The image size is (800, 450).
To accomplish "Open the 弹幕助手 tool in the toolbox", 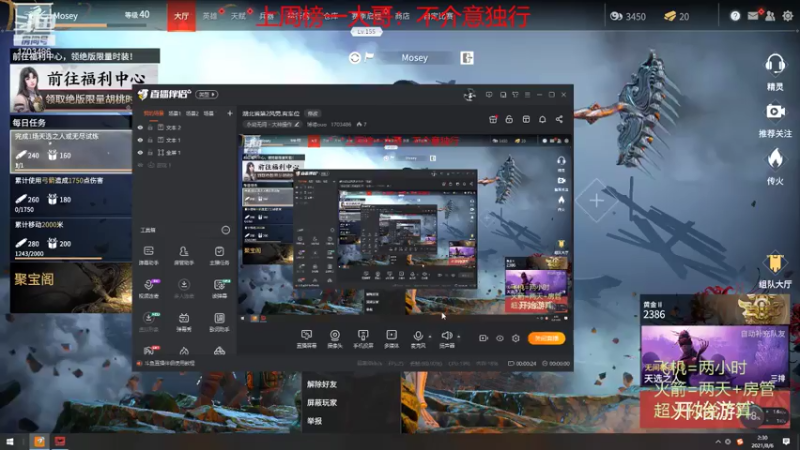I will 148,255.
